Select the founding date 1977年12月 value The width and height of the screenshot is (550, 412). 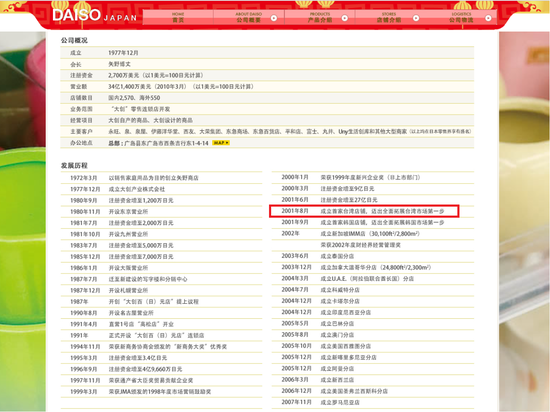coord(123,53)
